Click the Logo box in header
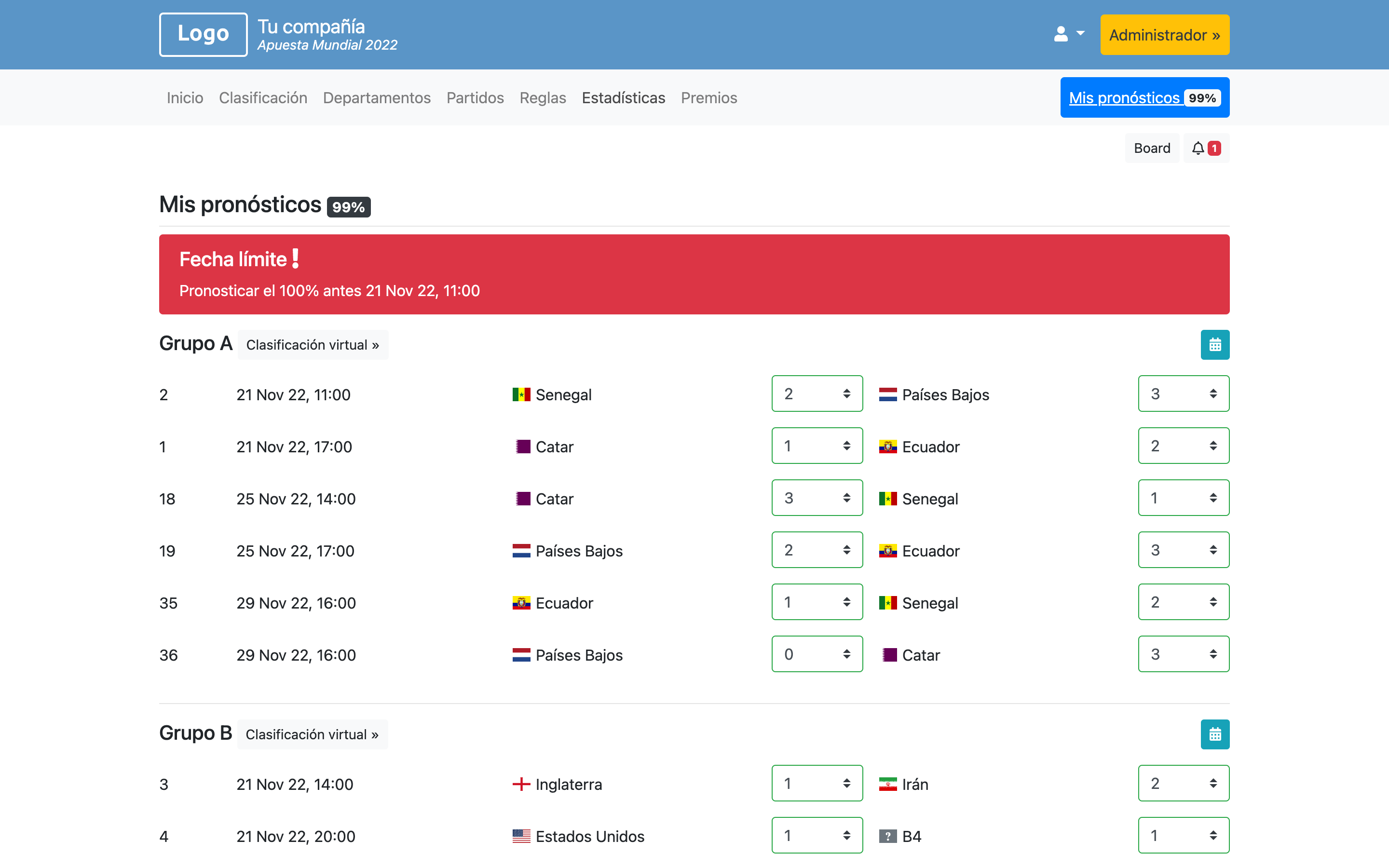 point(203,34)
